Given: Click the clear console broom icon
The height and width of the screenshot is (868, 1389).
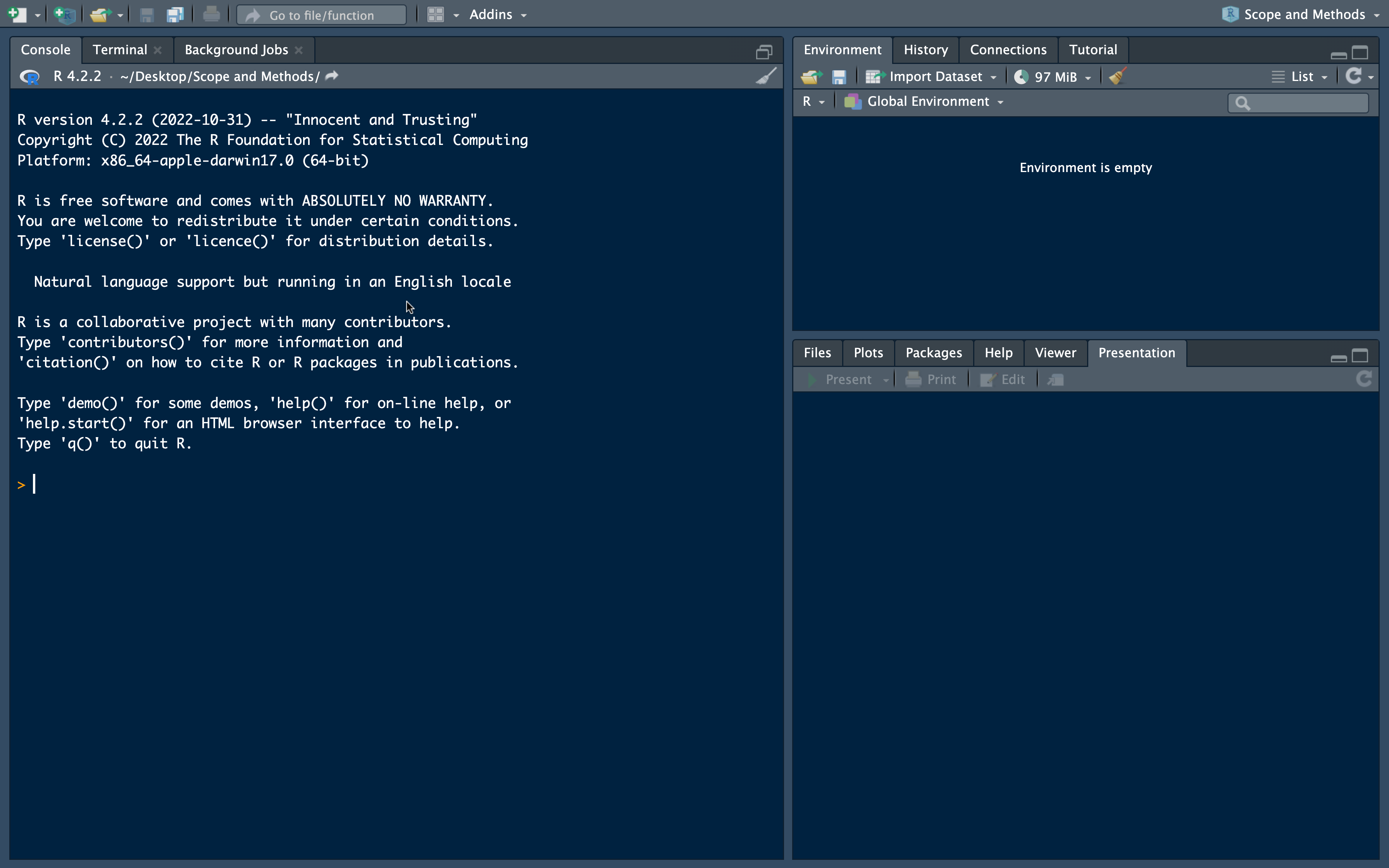Looking at the screenshot, I should 766,76.
